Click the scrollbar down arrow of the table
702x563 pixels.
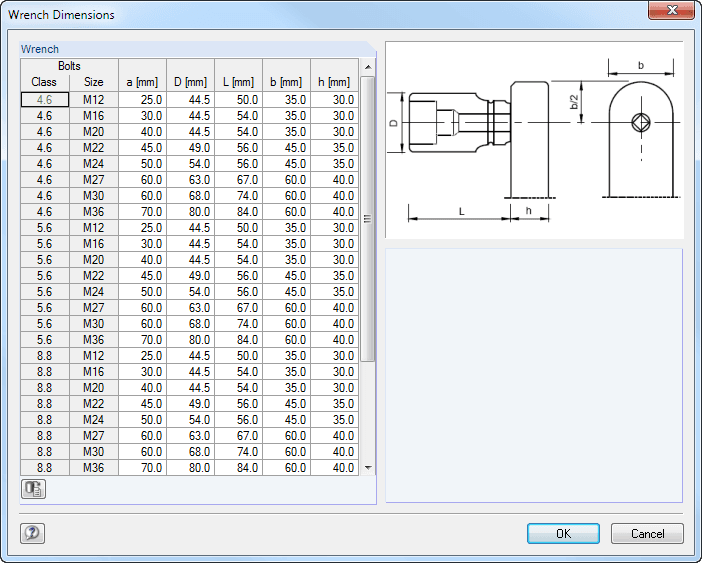pos(368,468)
